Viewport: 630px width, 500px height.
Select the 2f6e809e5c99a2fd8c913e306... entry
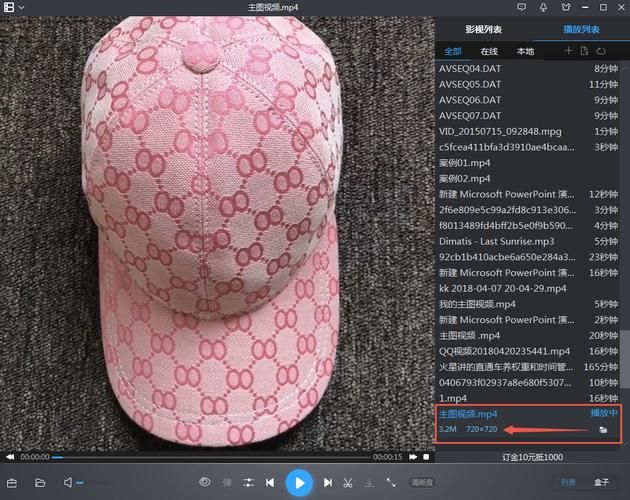click(x=528, y=210)
